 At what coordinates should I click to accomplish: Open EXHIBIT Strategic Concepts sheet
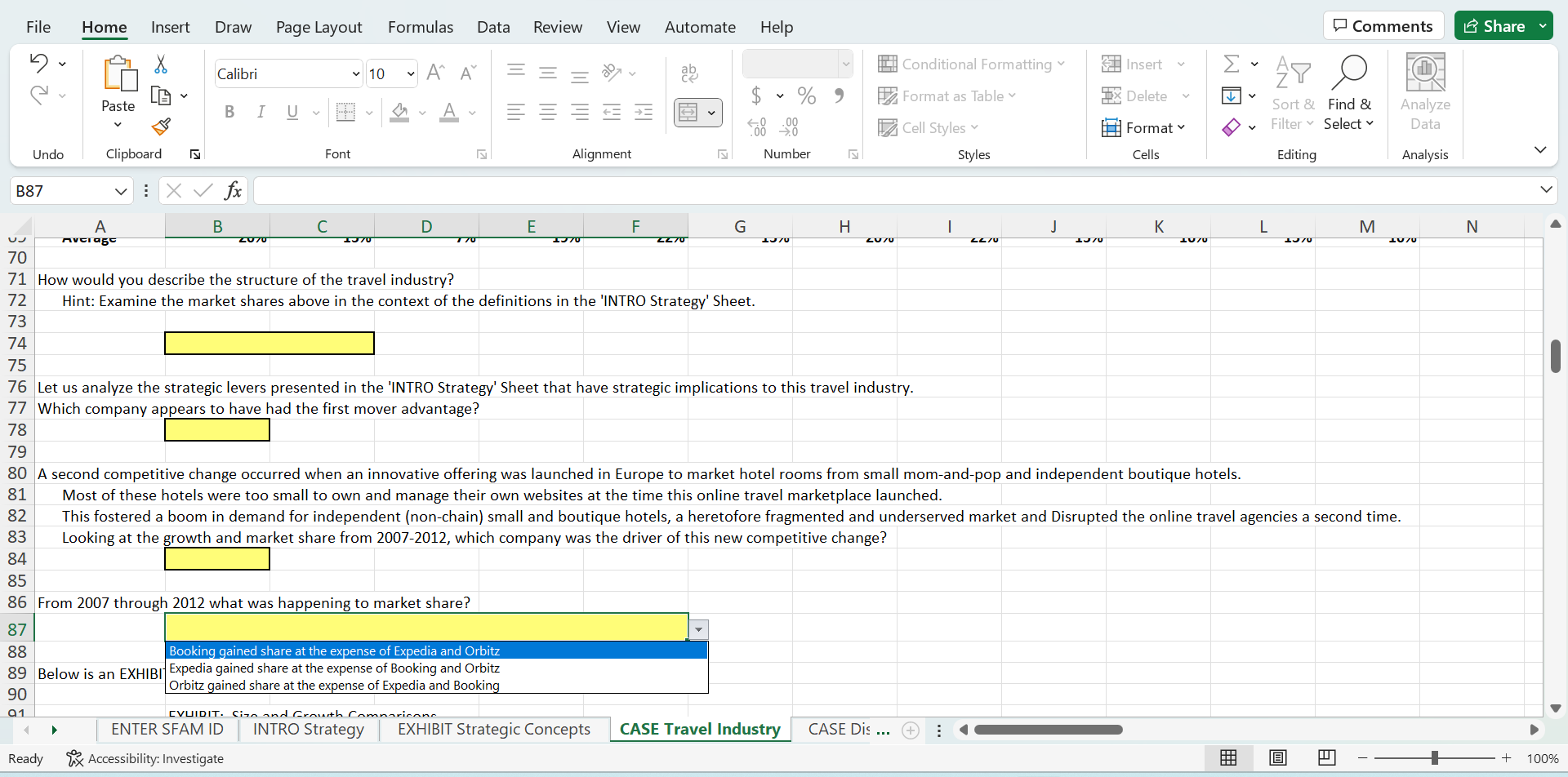point(494,729)
